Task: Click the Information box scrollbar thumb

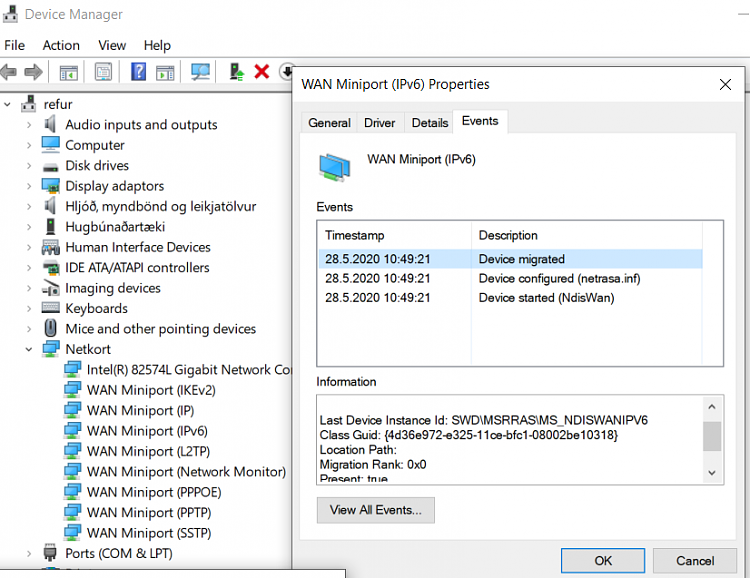Action: pos(712,436)
